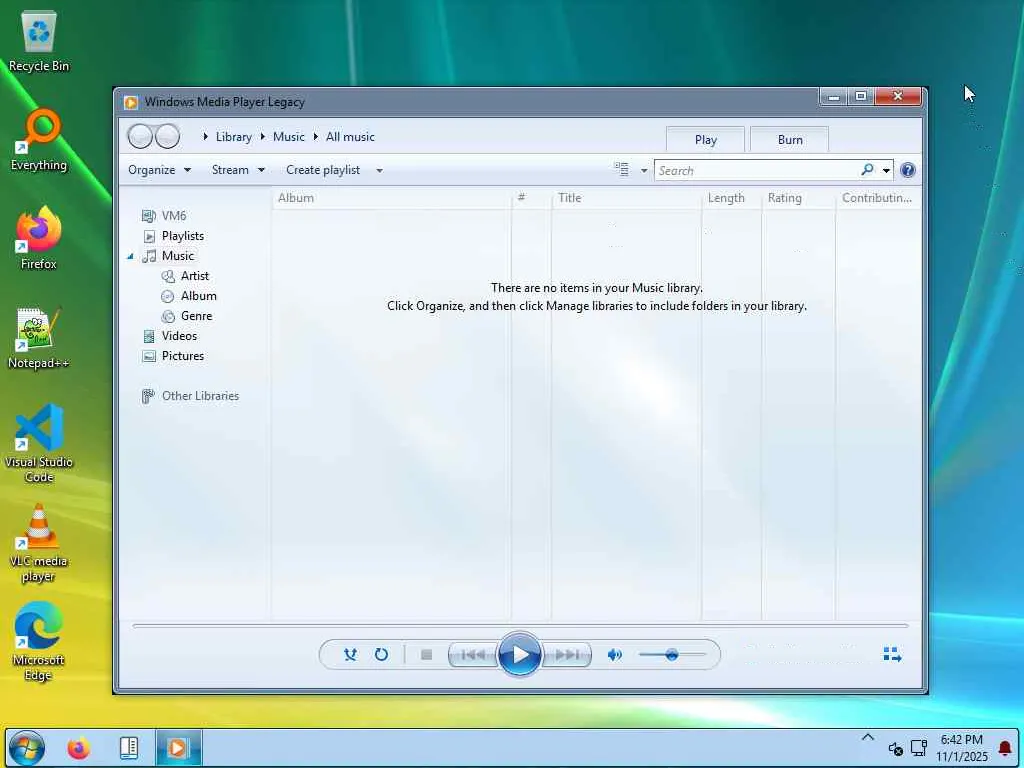Click the magnifier icon in the search box
The image size is (1024, 768).
pos(867,170)
